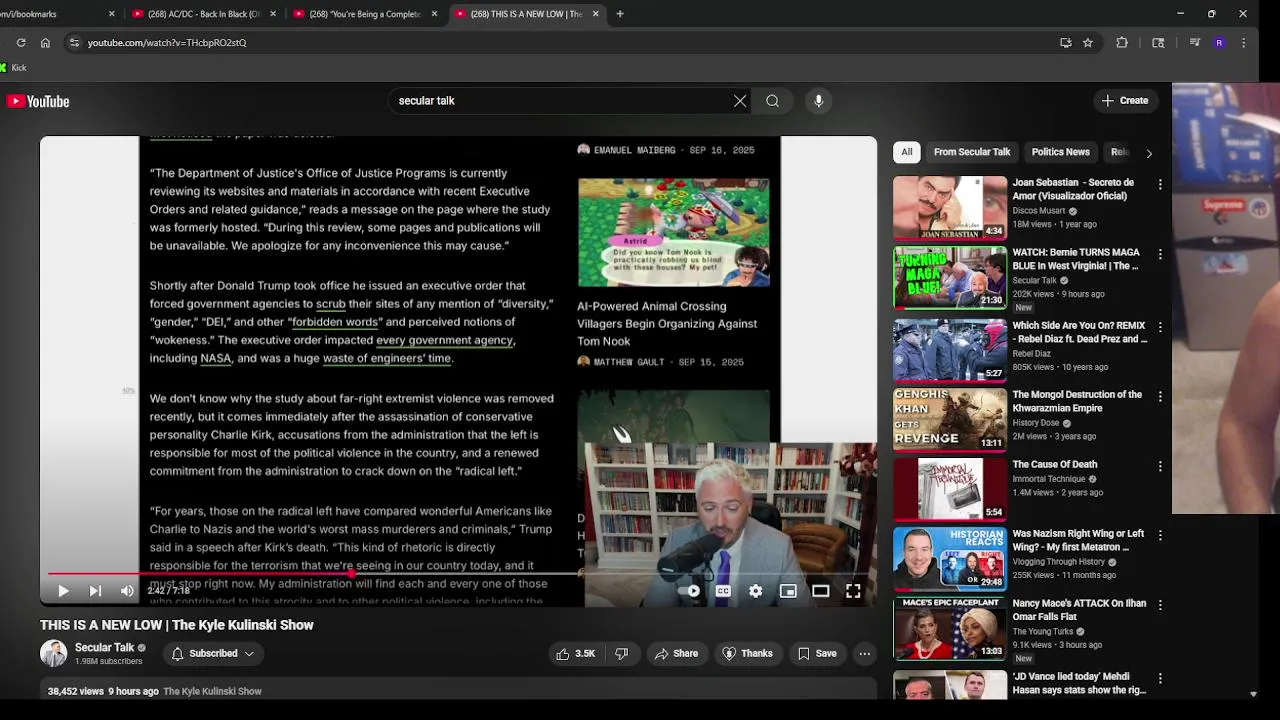This screenshot has width=1280, height=720.
Task: Open 'Bernie TURNS MAGA BLUE' video title
Action: click(x=1076, y=259)
